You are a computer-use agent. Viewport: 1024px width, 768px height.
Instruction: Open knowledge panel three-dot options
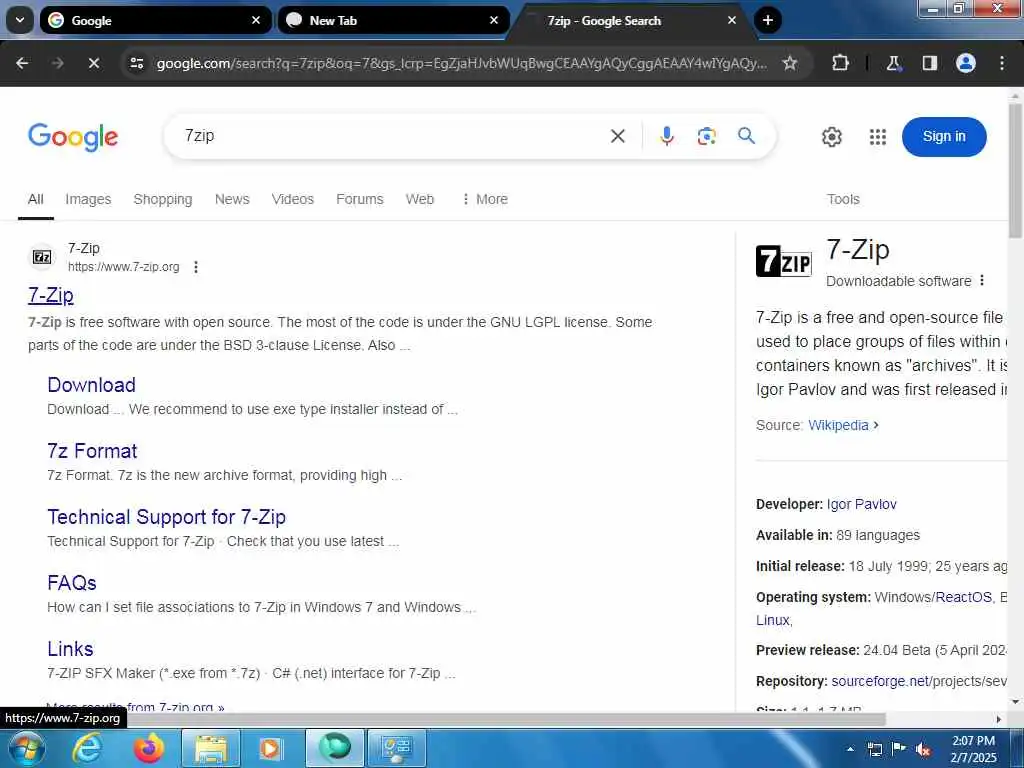pos(982,281)
